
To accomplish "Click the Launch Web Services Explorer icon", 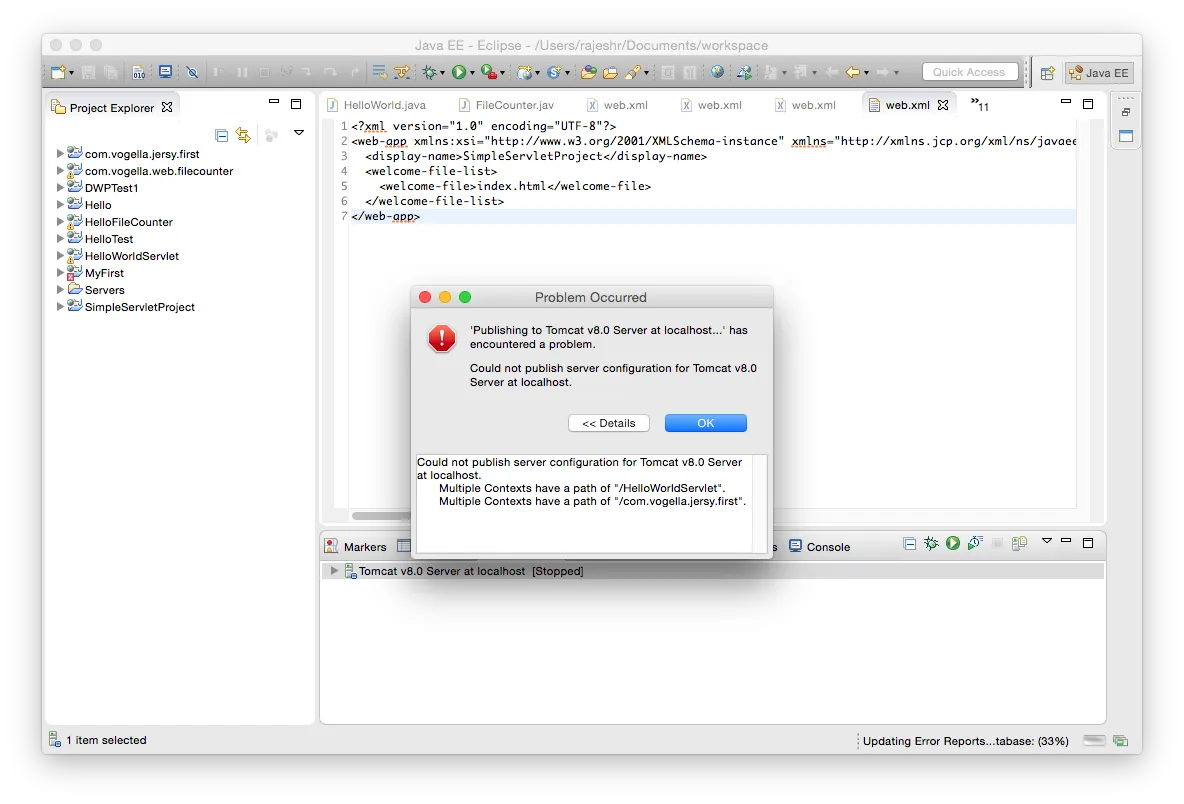I will tap(745, 72).
